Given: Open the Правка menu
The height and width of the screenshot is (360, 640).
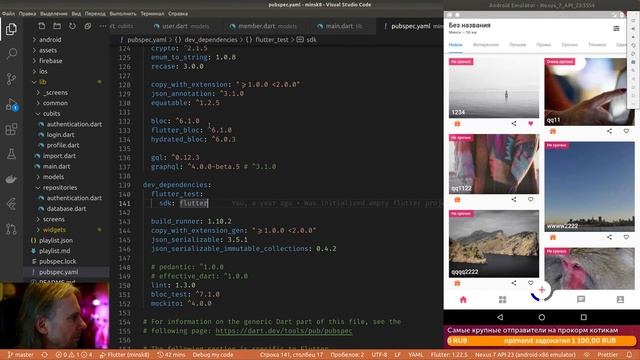Looking at the screenshot, I should coord(27,13).
